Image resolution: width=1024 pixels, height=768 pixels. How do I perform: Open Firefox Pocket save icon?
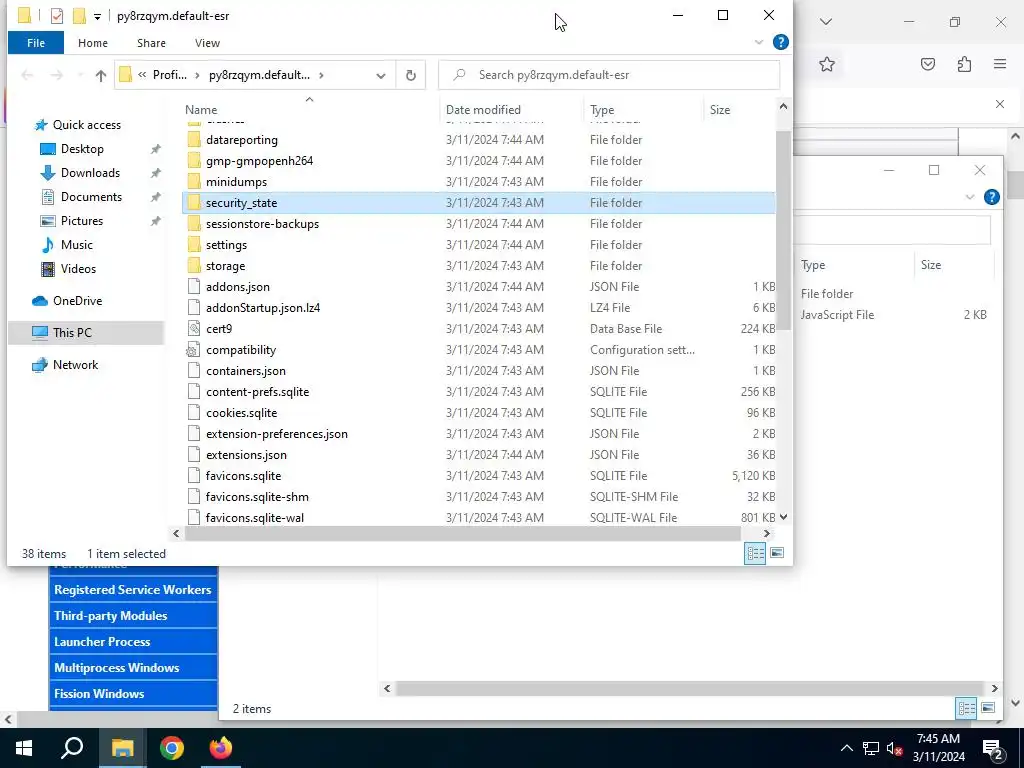[928, 64]
